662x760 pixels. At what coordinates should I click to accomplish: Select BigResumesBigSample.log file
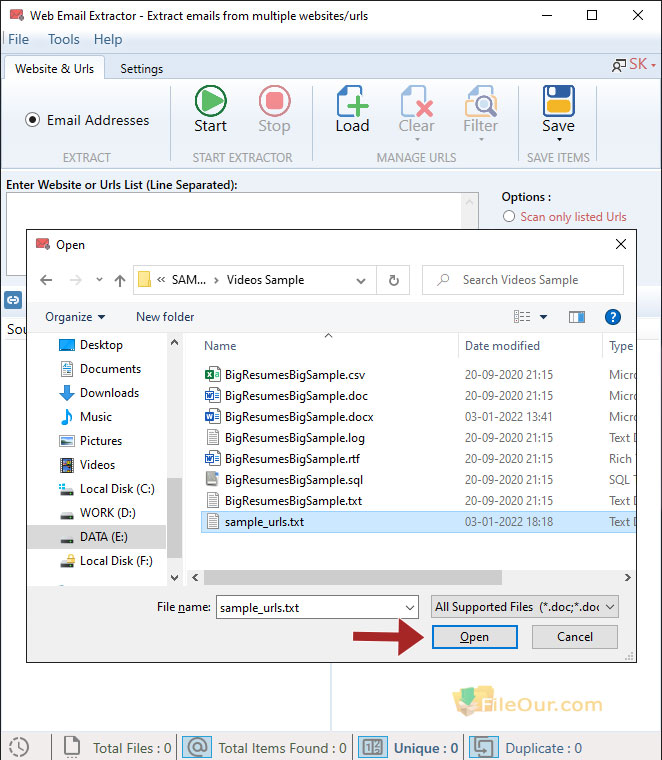[x=295, y=438]
